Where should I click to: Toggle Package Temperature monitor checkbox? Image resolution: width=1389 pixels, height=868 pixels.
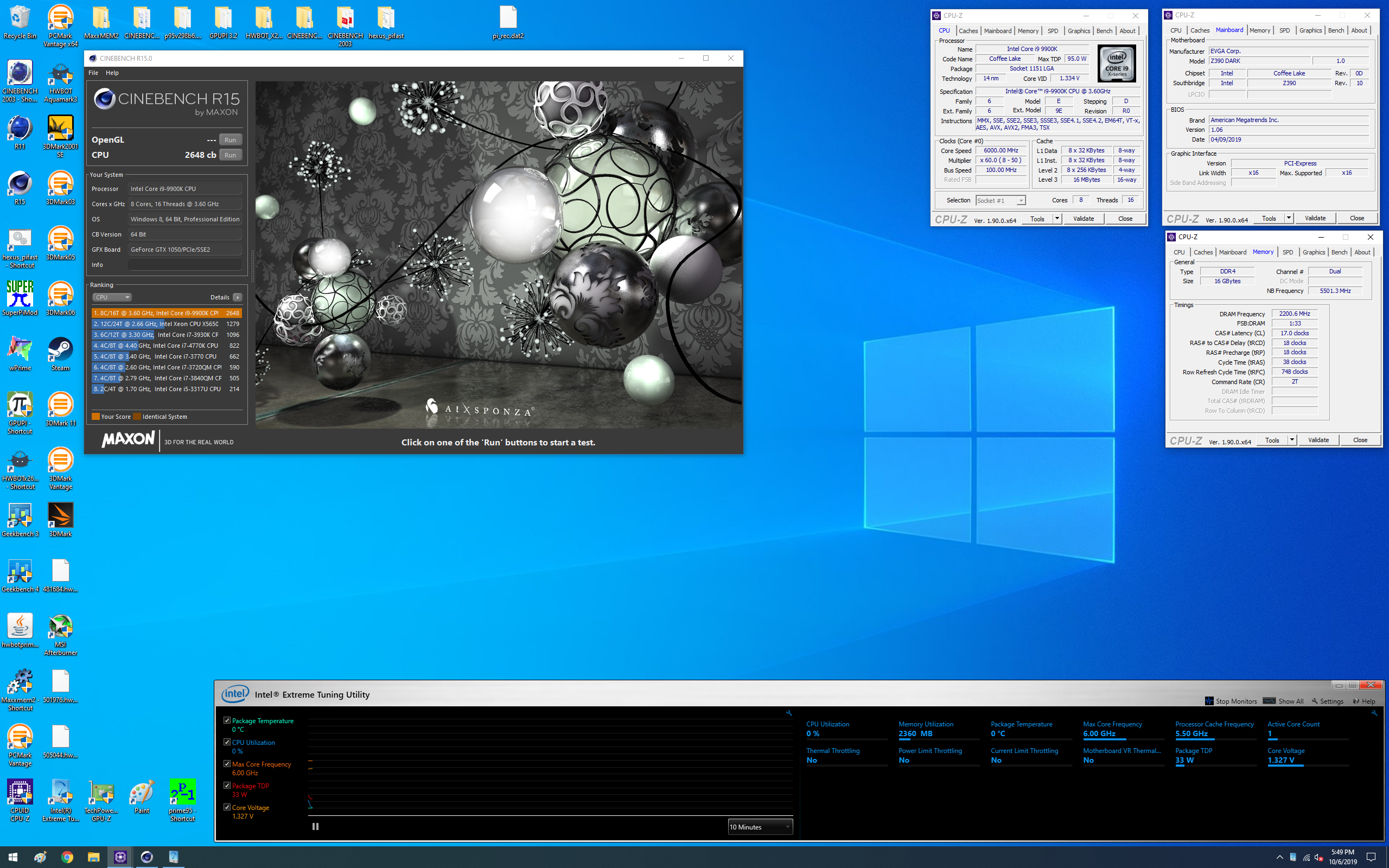pos(227,720)
